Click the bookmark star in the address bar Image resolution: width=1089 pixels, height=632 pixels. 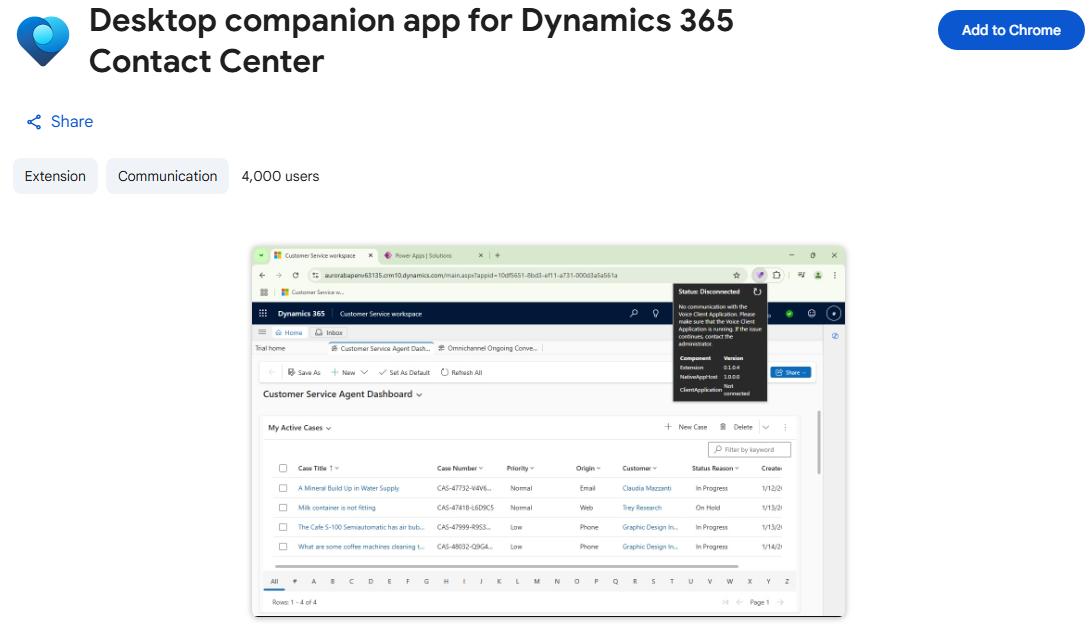736,275
